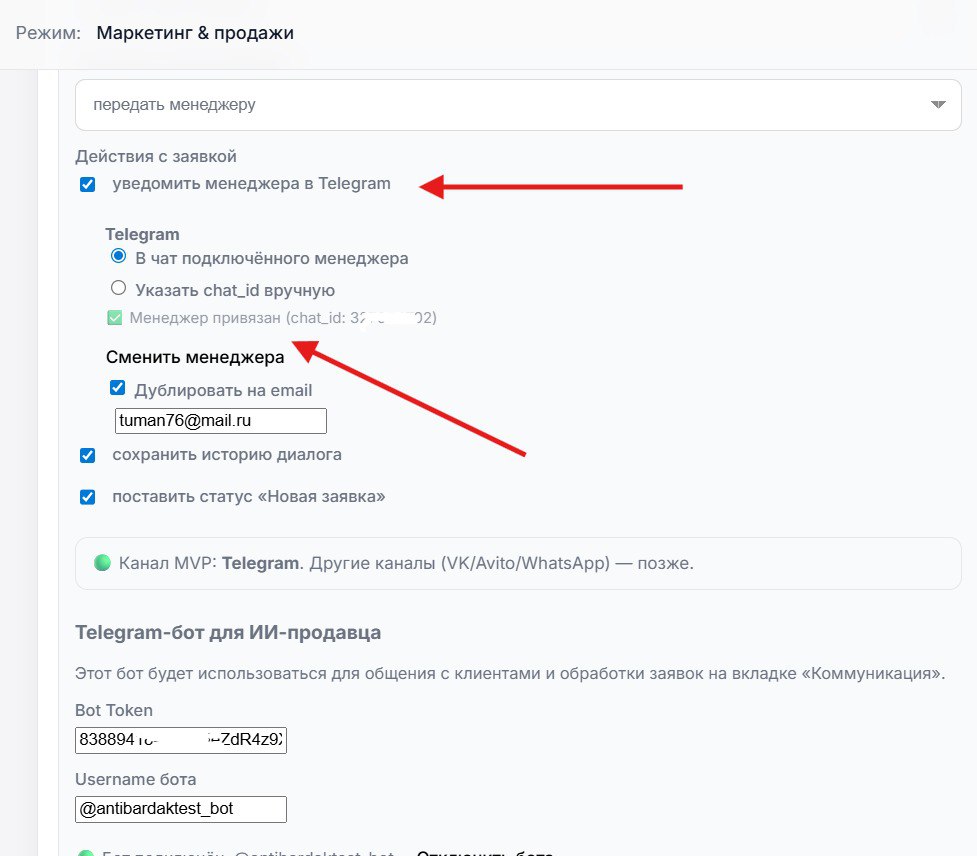Toggle "уведомить менеджера в Telegram" checkbox

[x=88, y=184]
